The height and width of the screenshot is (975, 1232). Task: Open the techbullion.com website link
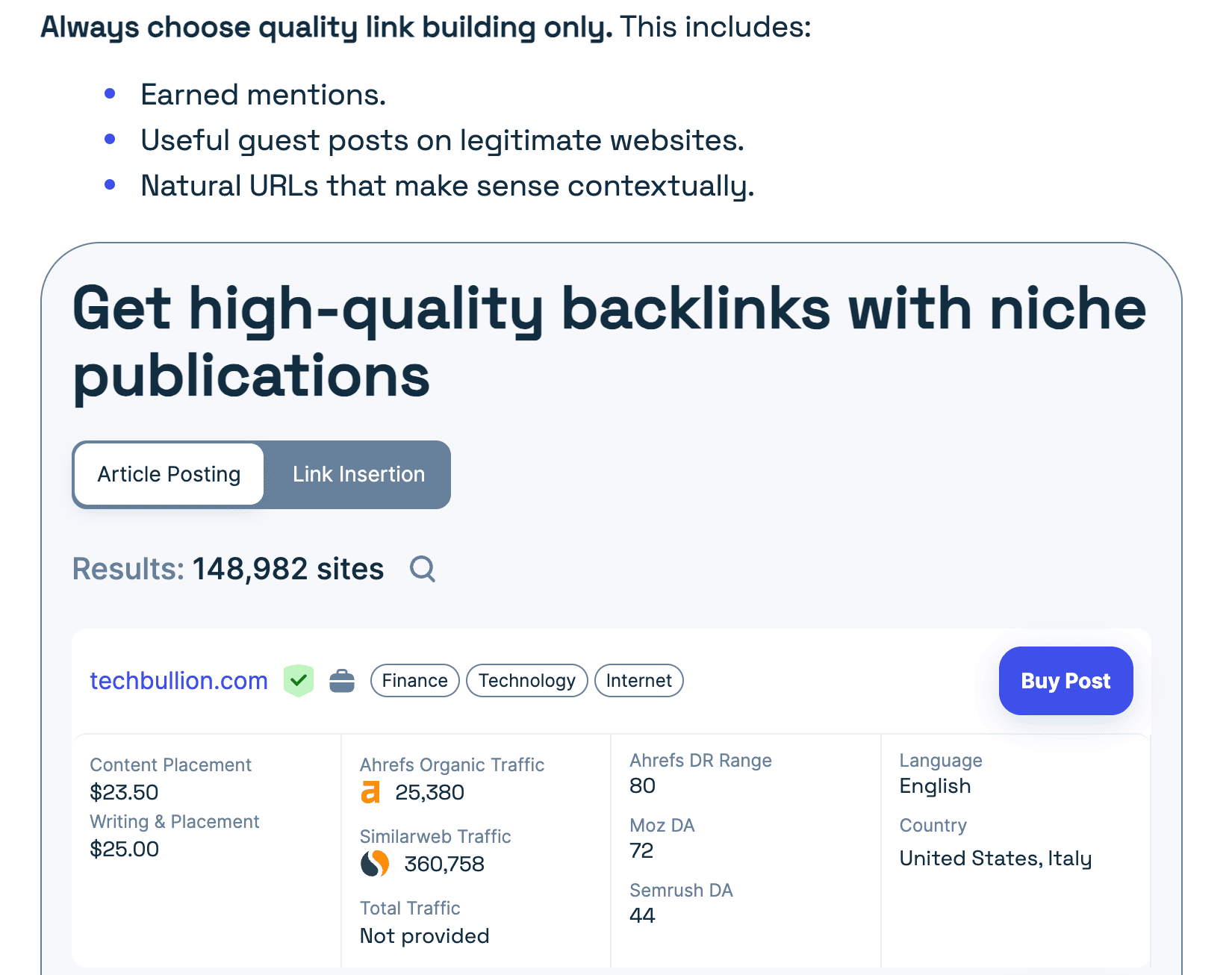pyautogui.click(x=178, y=680)
